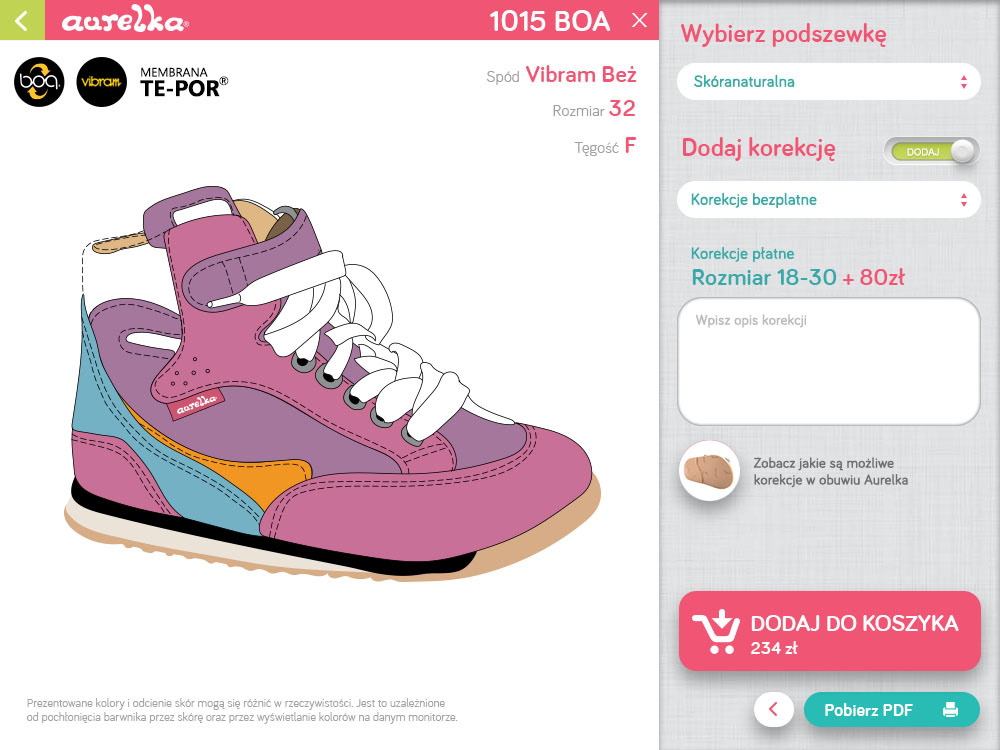This screenshot has width=1000, height=750.
Task: Click the green back arrow icon
Action: pos(22,20)
